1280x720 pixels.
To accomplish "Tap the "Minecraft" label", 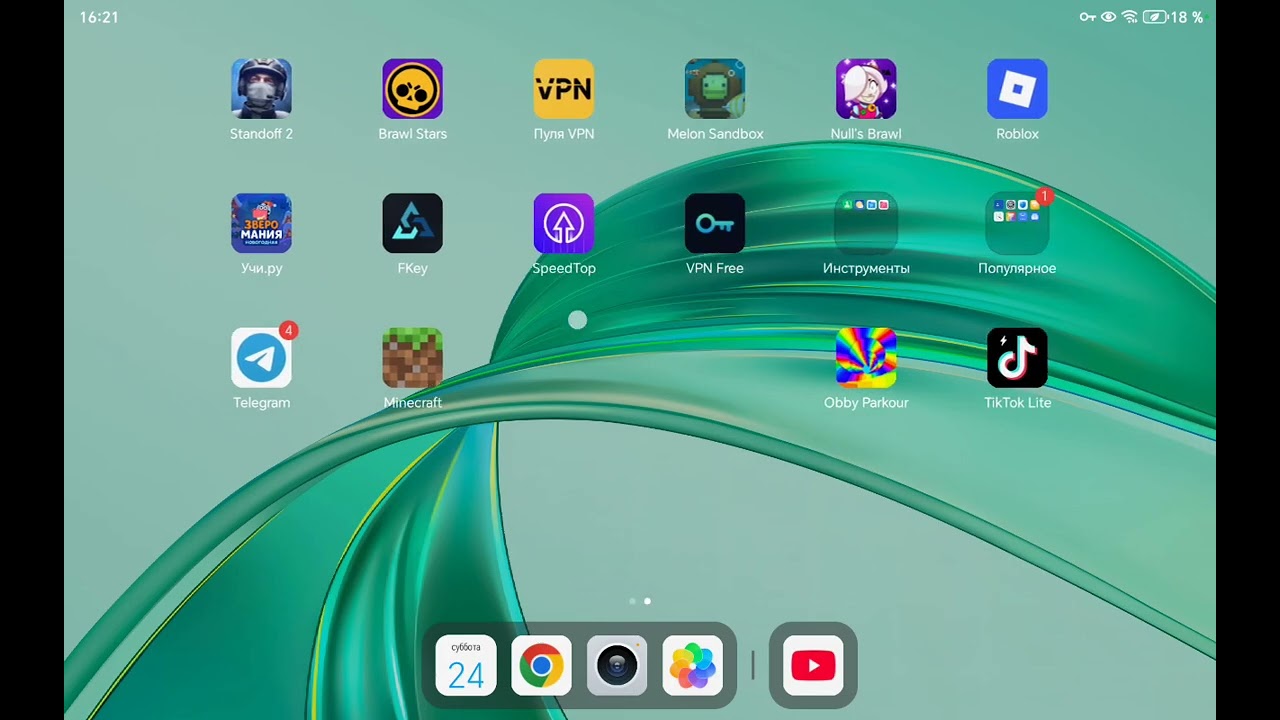I will coord(412,403).
